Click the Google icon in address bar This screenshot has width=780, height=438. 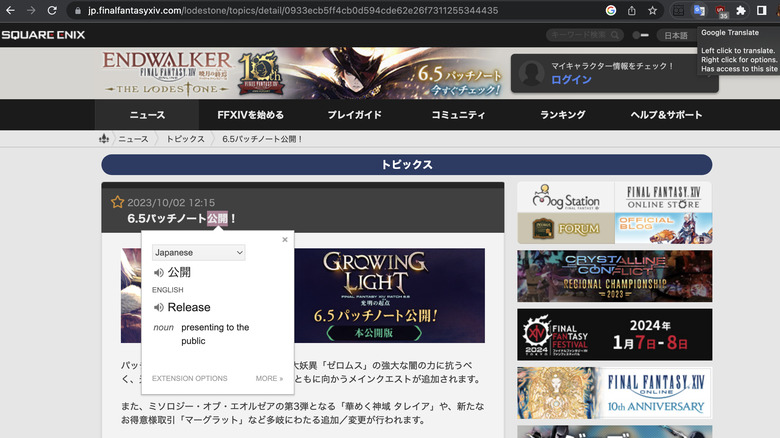coord(611,10)
